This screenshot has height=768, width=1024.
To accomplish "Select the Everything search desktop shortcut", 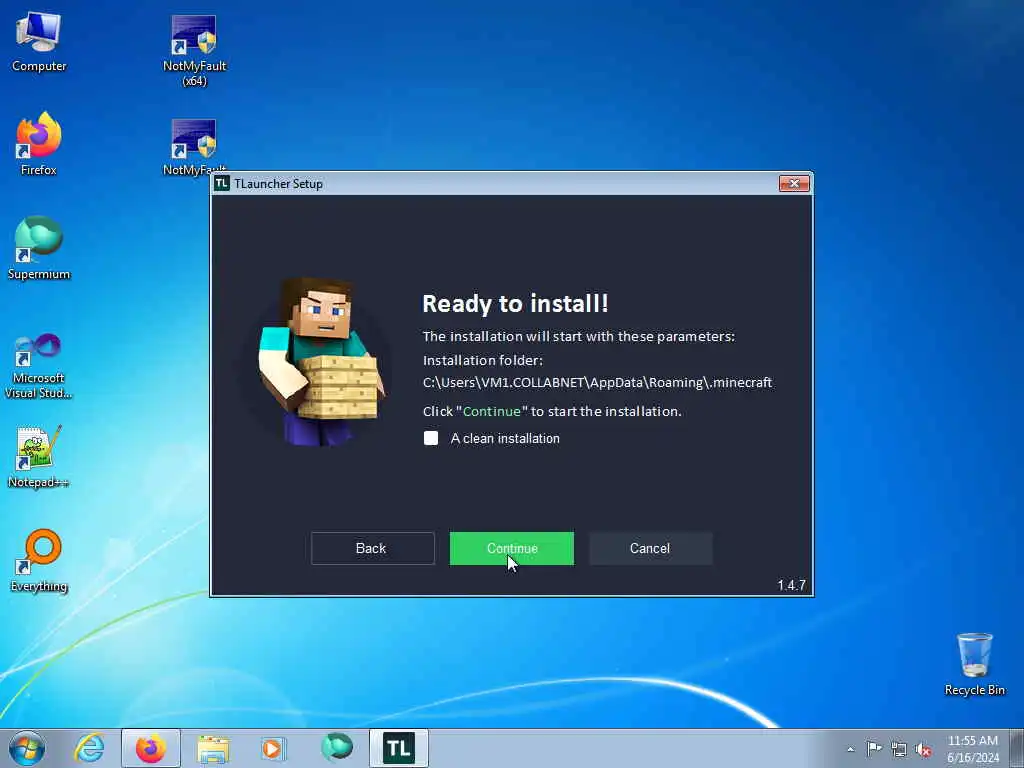I will [39, 560].
